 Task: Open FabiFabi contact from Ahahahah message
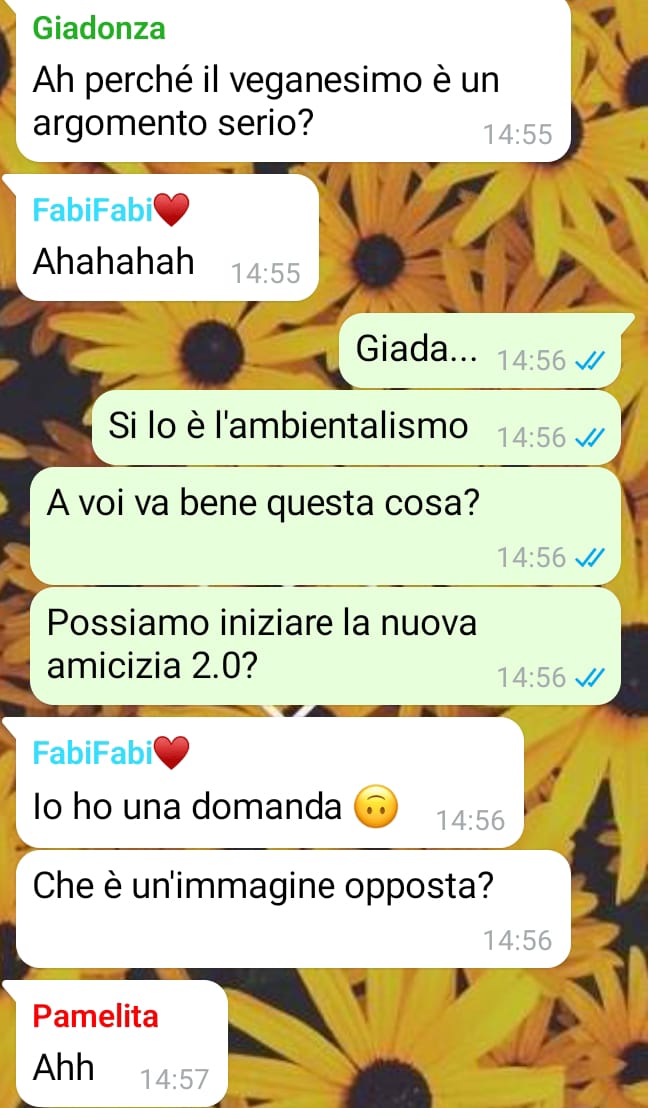click(93, 210)
